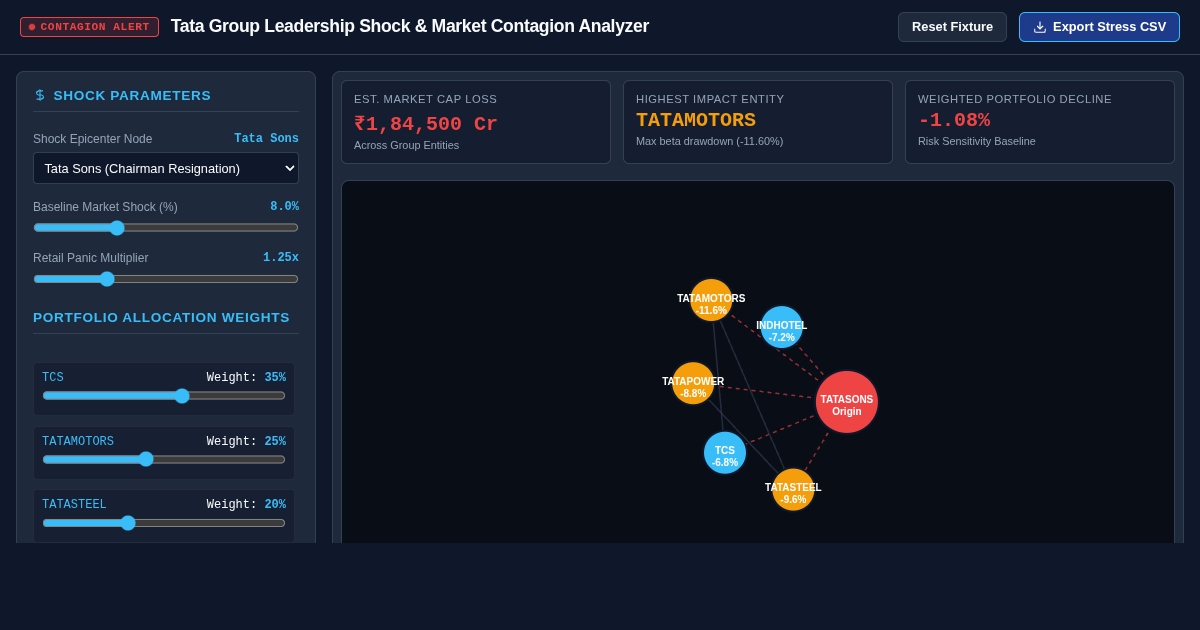
Task: Select the TATAMOTORS graph node
Action: (711, 300)
